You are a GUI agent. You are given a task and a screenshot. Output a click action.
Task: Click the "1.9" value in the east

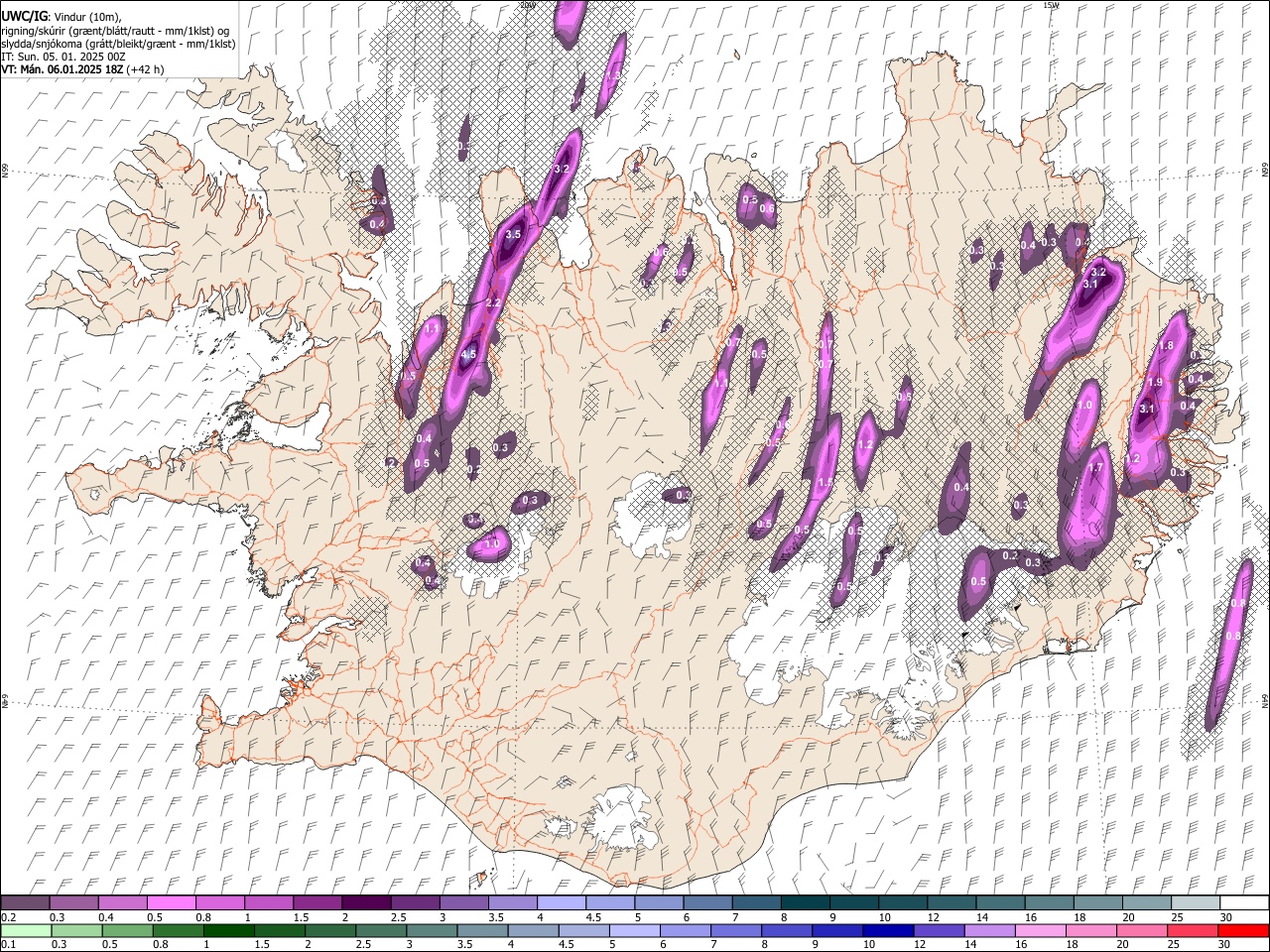click(1155, 382)
